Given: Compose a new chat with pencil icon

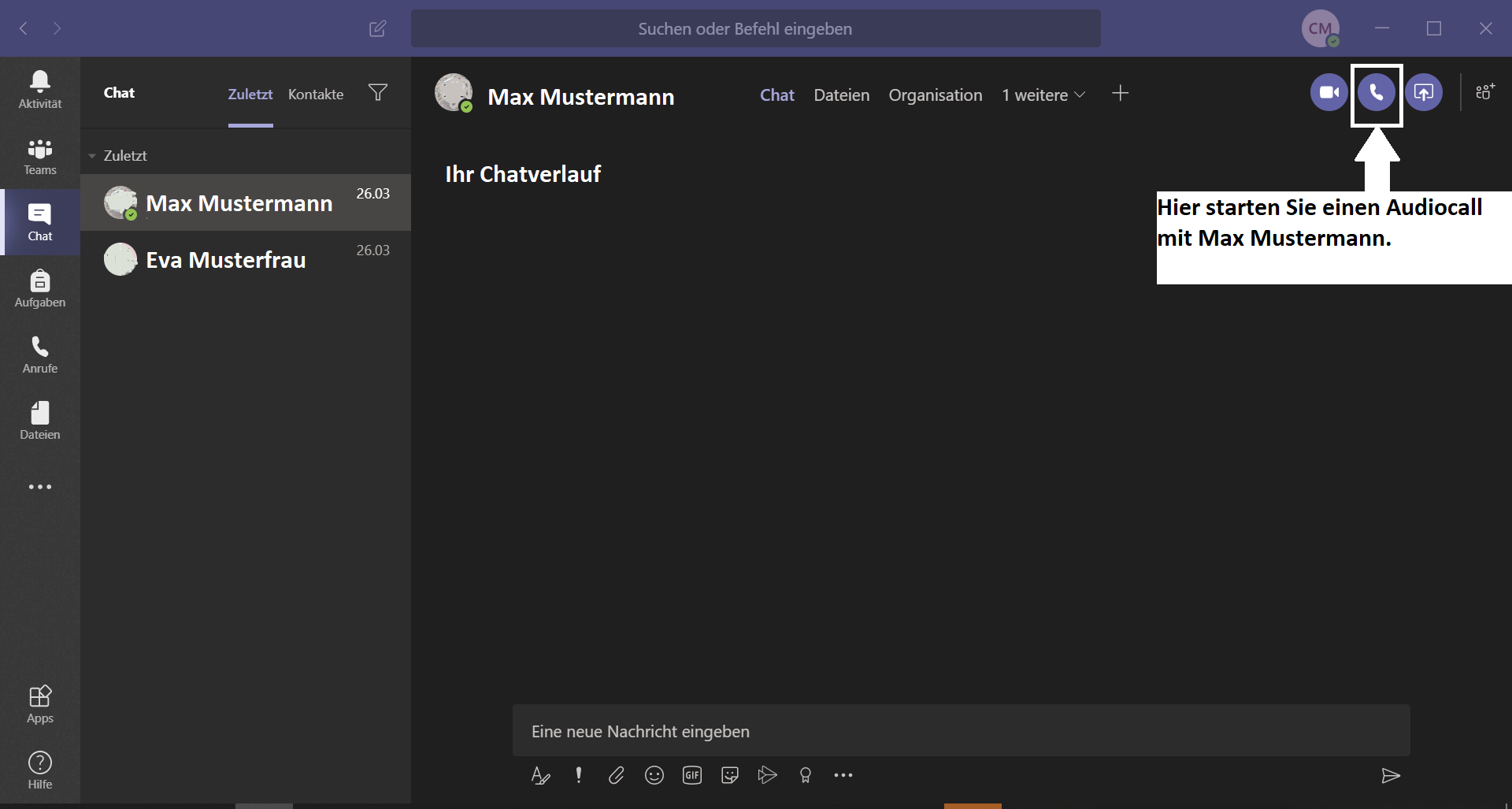Looking at the screenshot, I should pos(378,29).
